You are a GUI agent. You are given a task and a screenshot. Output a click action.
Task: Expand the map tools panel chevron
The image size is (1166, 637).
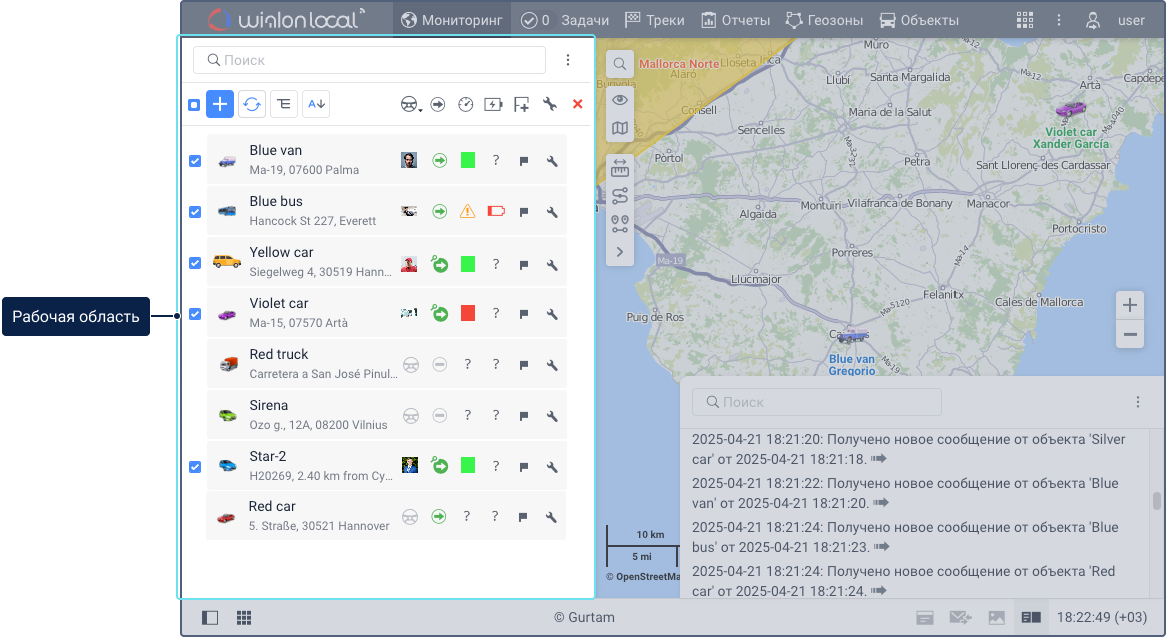[x=620, y=252]
